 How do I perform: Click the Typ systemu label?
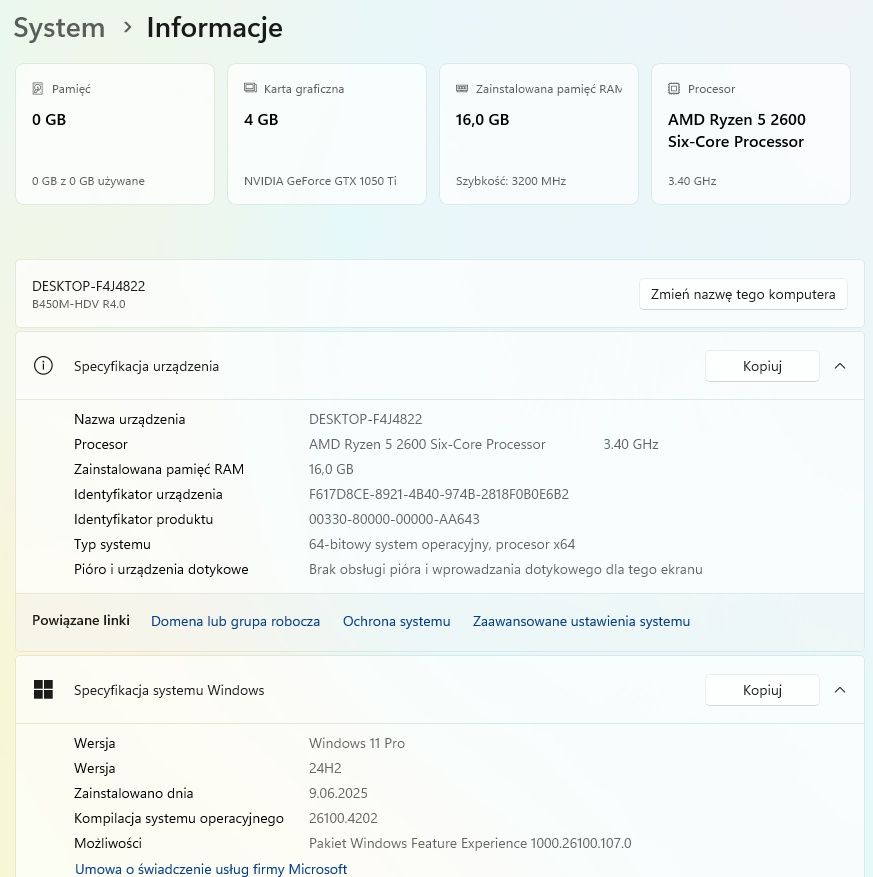pyautogui.click(x=112, y=544)
